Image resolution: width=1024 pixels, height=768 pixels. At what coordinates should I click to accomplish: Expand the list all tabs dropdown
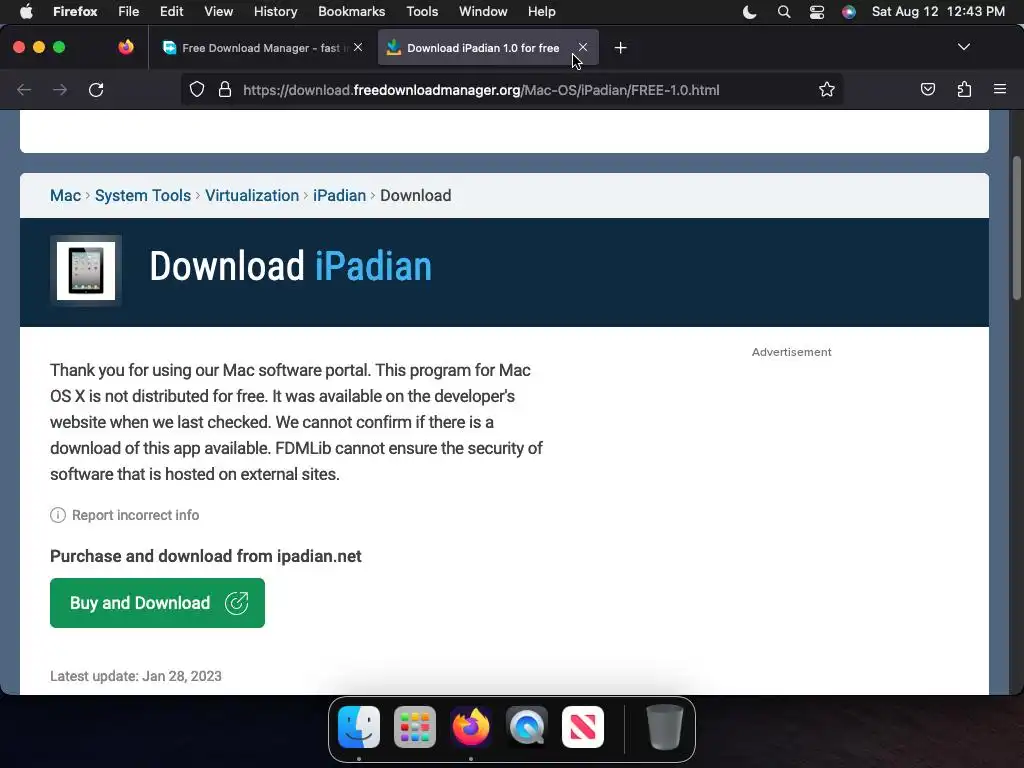pyautogui.click(x=964, y=47)
